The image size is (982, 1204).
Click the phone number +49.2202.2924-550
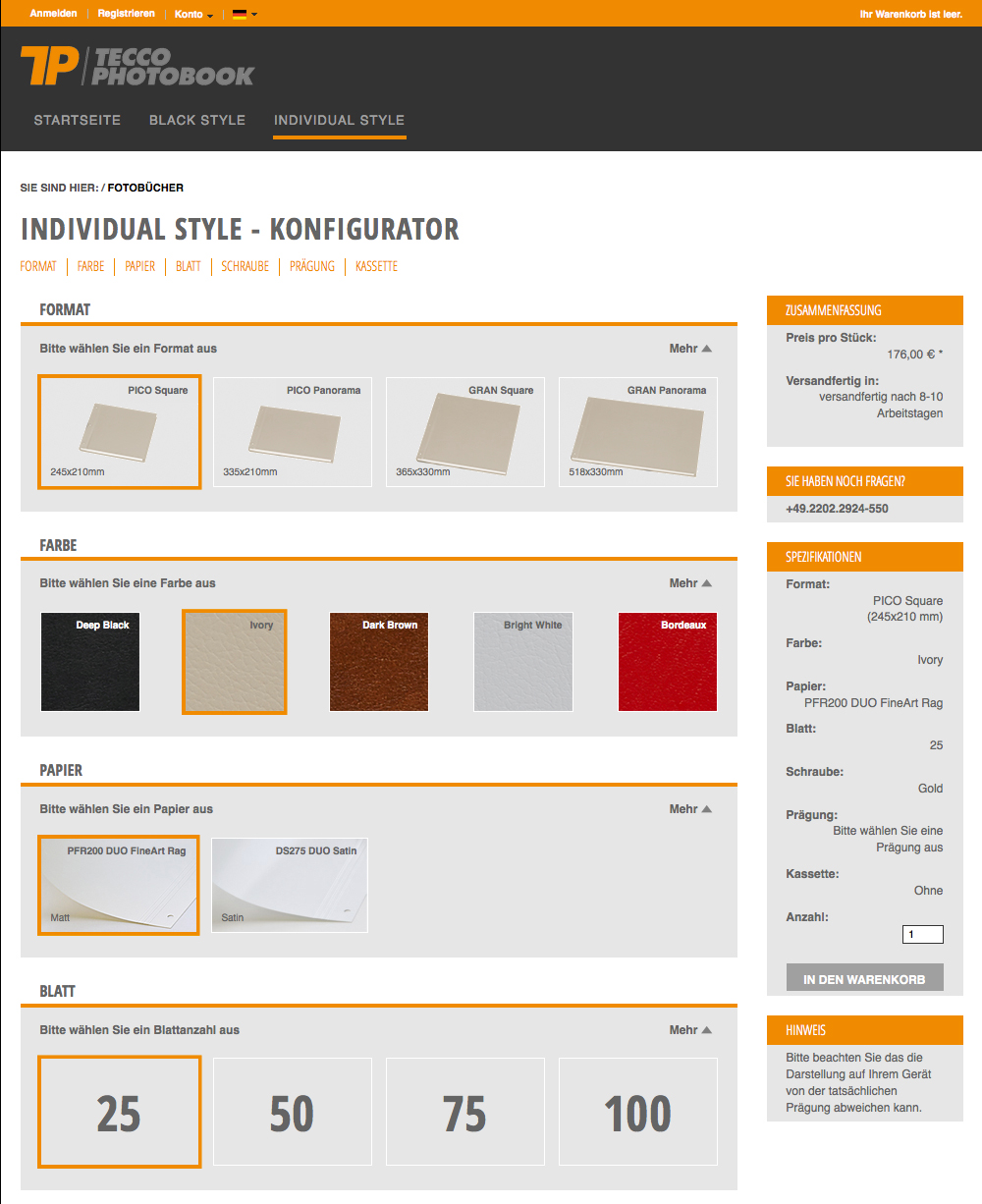838,509
